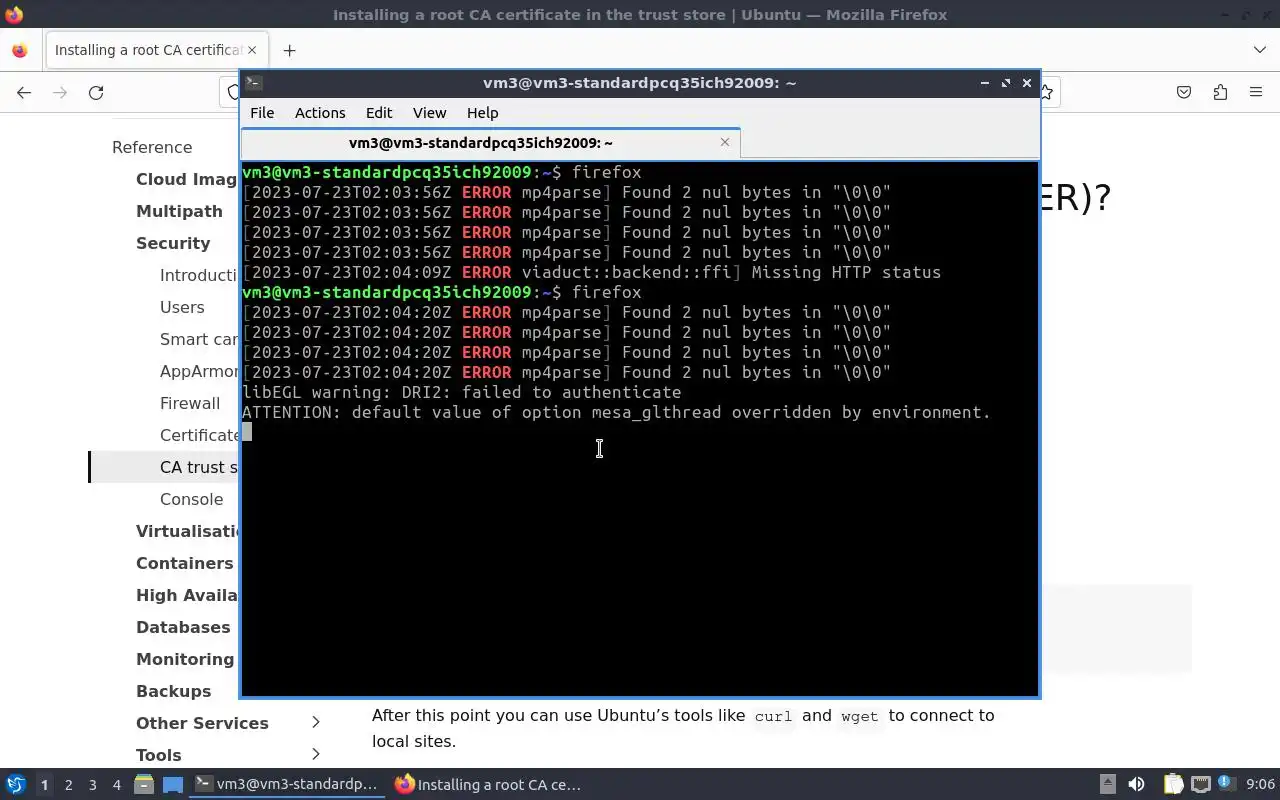Image resolution: width=1280 pixels, height=800 pixels.
Task: Select the vm3@vm3-standardpcq35ich92009 terminal tab
Action: click(490, 143)
